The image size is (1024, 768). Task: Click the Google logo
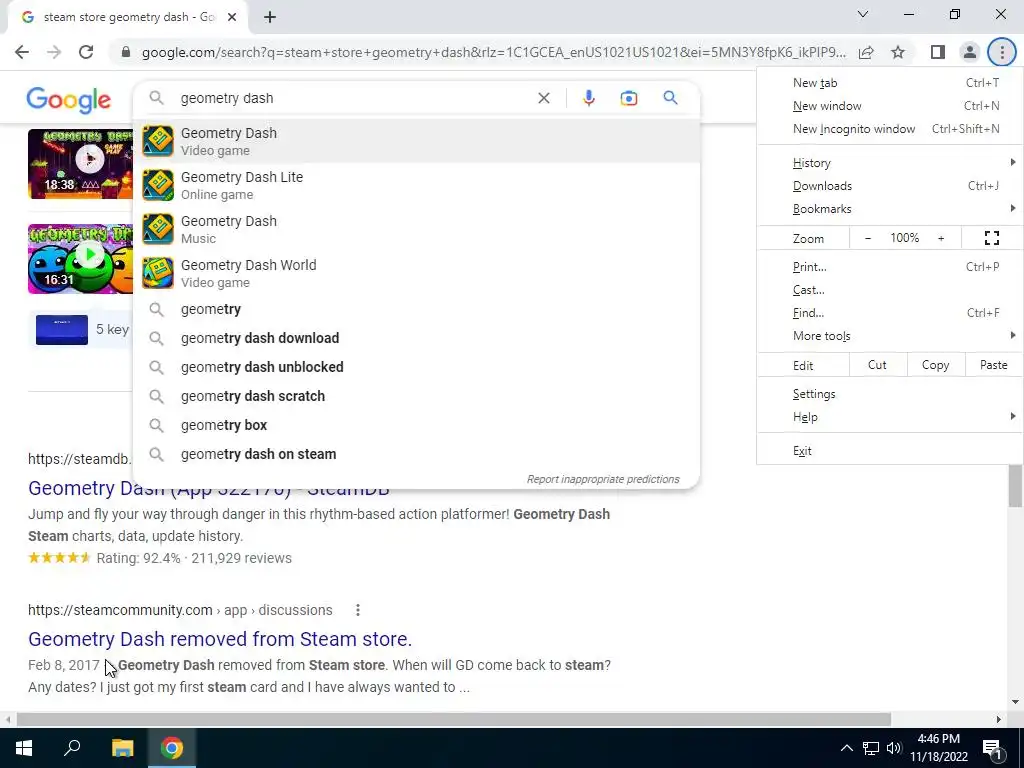point(69,100)
